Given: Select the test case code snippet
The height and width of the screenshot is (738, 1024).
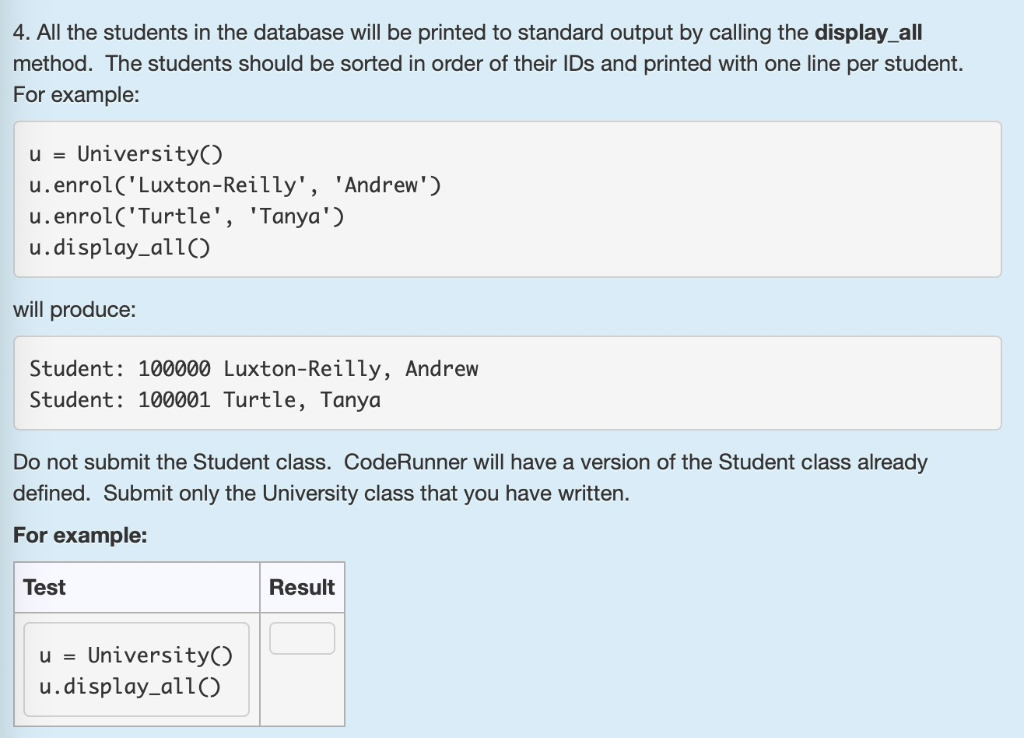Looking at the screenshot, I should 135,670.
